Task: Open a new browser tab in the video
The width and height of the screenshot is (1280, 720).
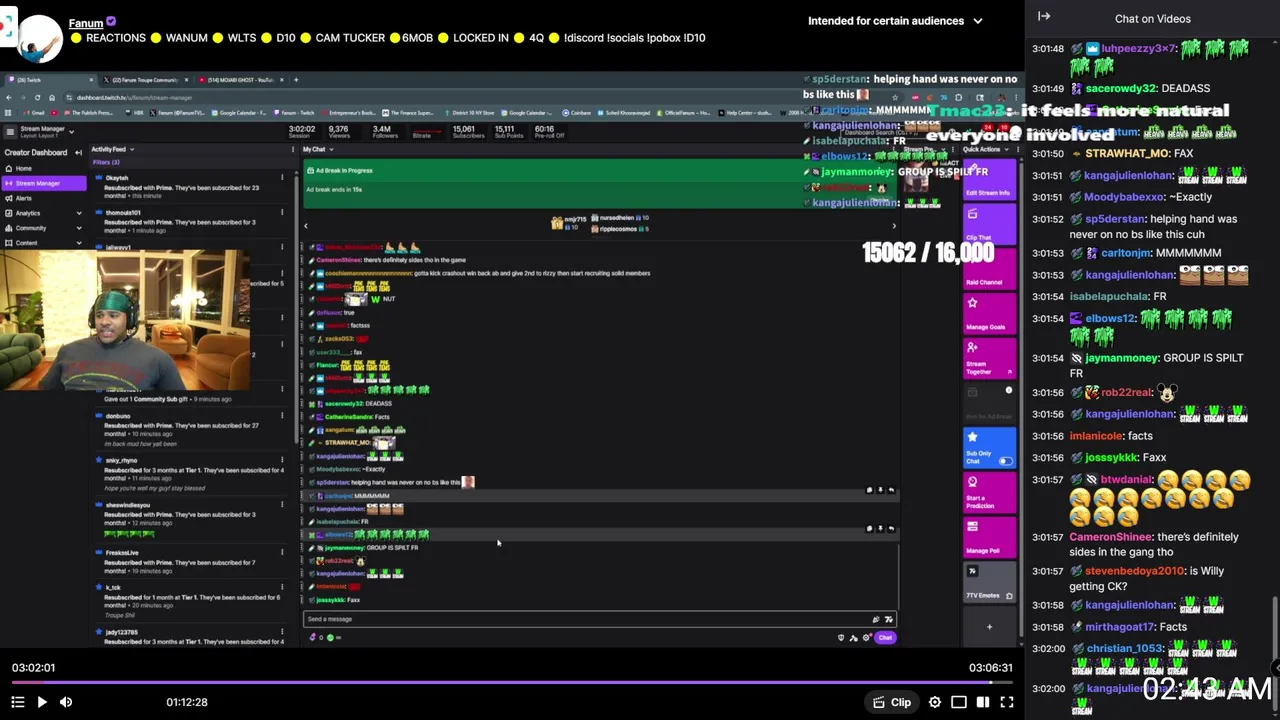Action: pos(295,80)
